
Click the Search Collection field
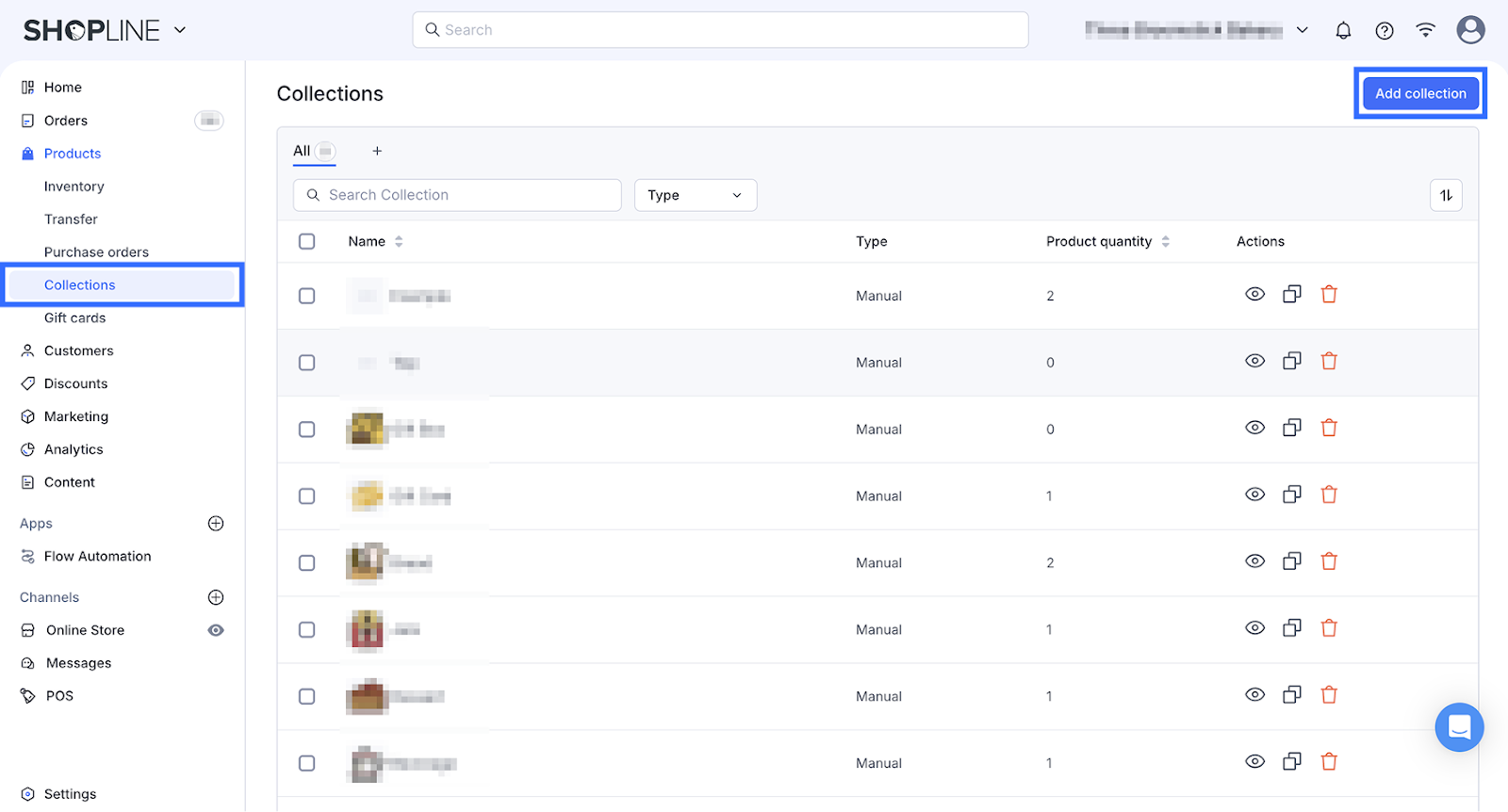point(457,195)
